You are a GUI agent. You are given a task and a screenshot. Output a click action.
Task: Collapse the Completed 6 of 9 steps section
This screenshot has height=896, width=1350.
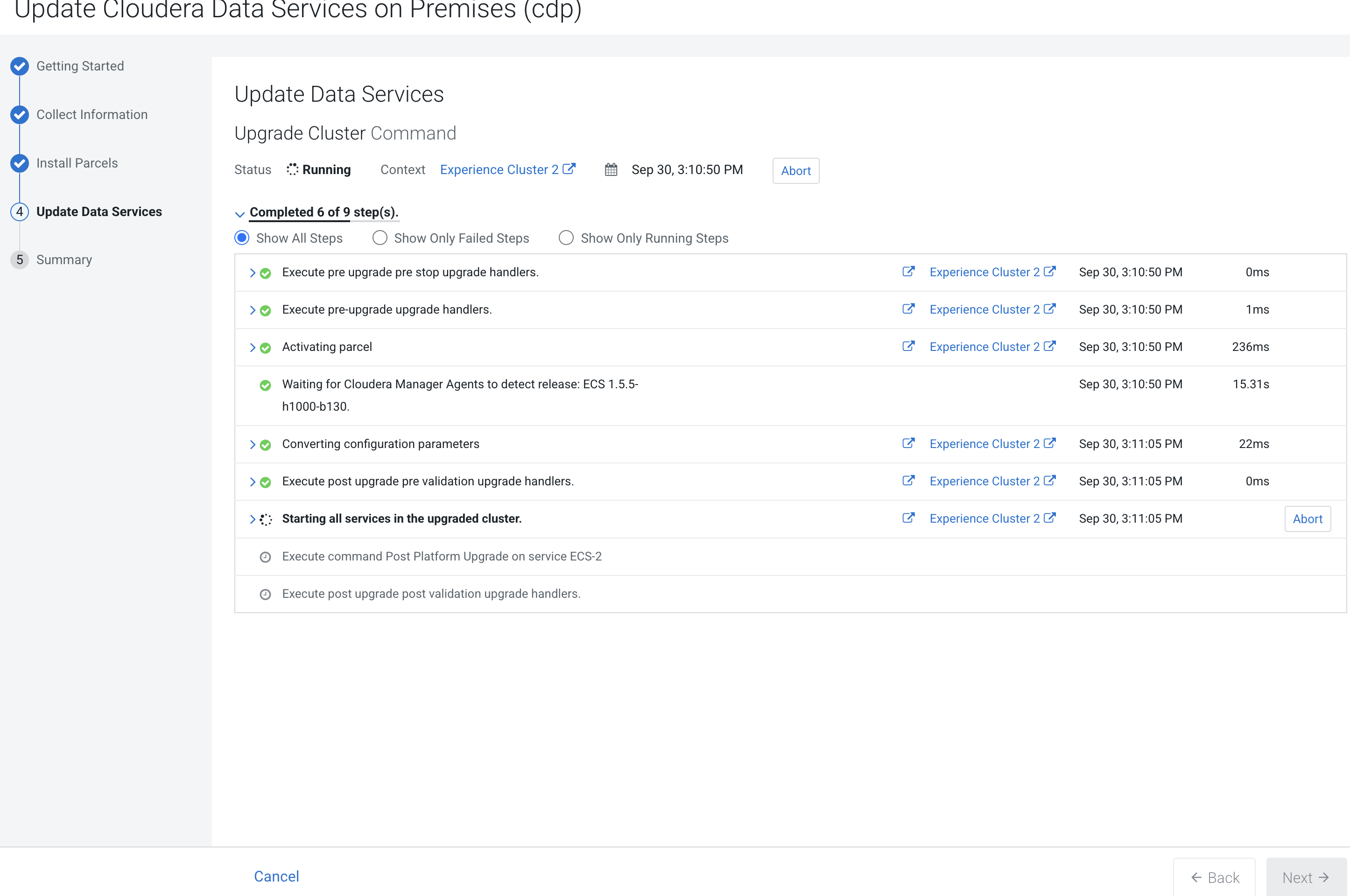click(240, 214)
